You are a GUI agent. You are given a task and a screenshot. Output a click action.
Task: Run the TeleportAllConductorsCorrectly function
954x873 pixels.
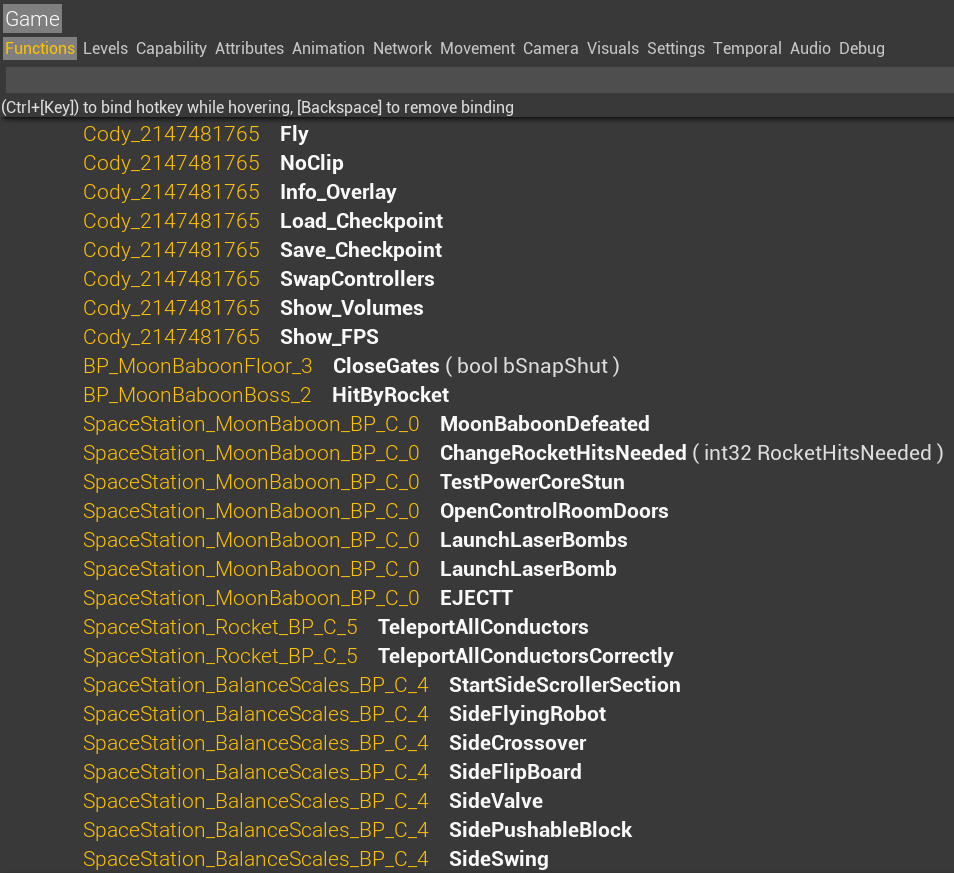point(526,656)
